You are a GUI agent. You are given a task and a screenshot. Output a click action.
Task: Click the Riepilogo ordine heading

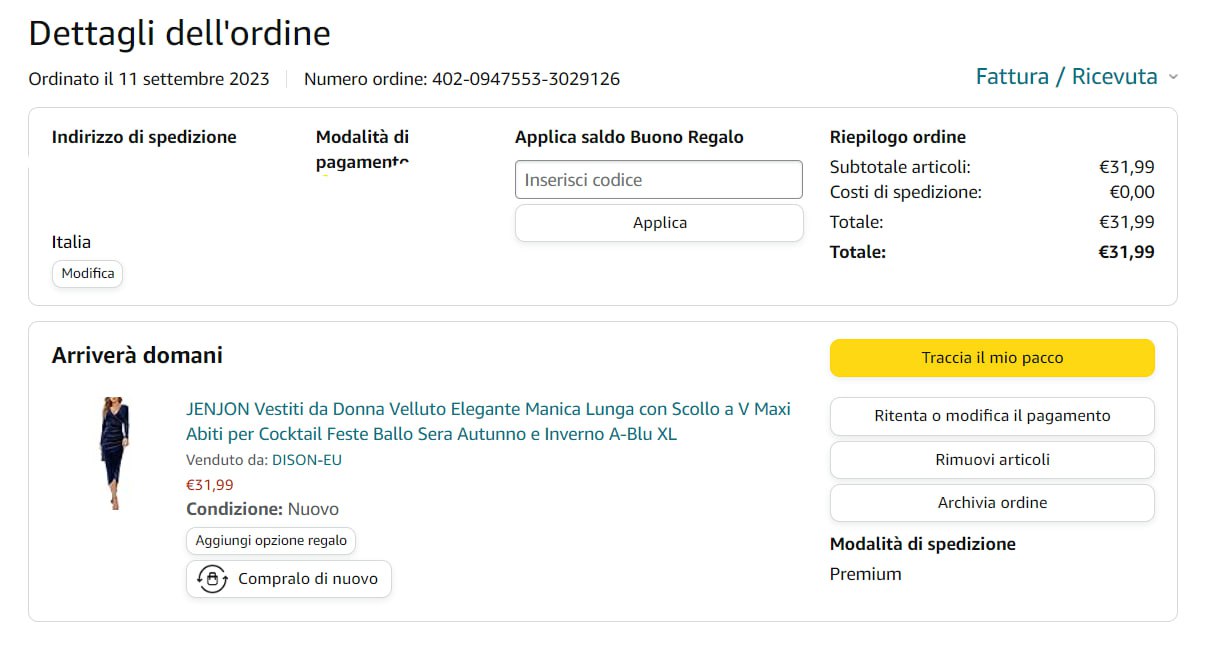(x=898, y=137)
